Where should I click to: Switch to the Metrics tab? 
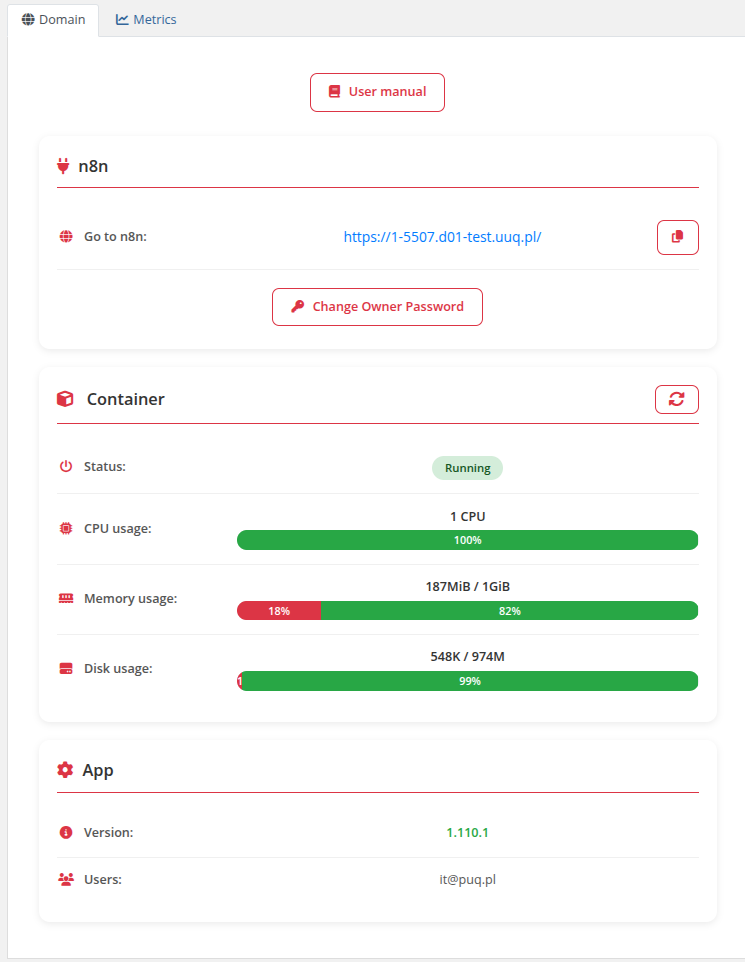point(145,19)
